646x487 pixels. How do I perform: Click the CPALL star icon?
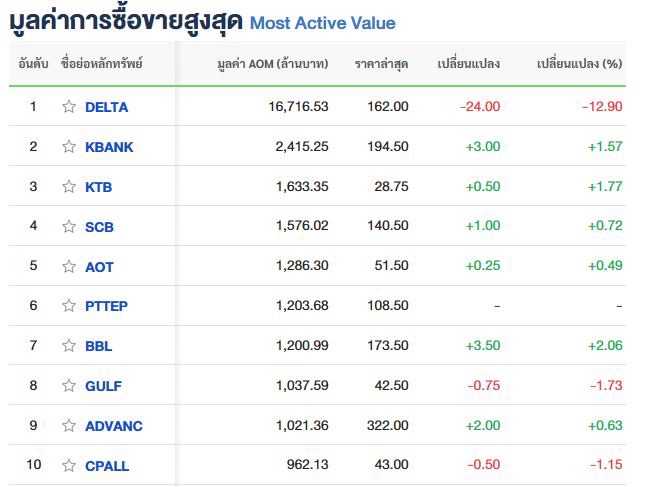click(69, 466)
